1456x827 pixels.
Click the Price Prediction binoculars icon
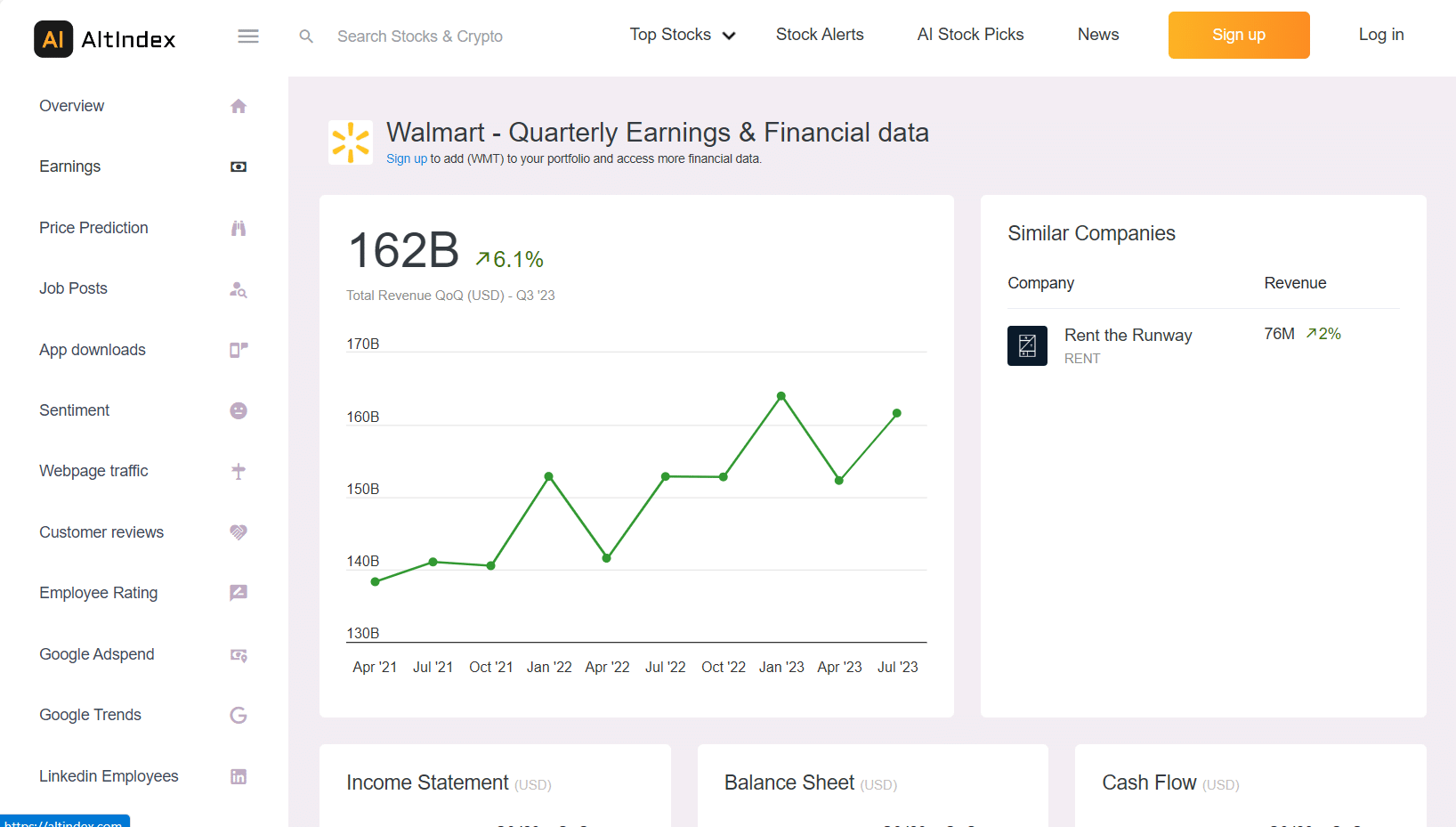(239, 228)
